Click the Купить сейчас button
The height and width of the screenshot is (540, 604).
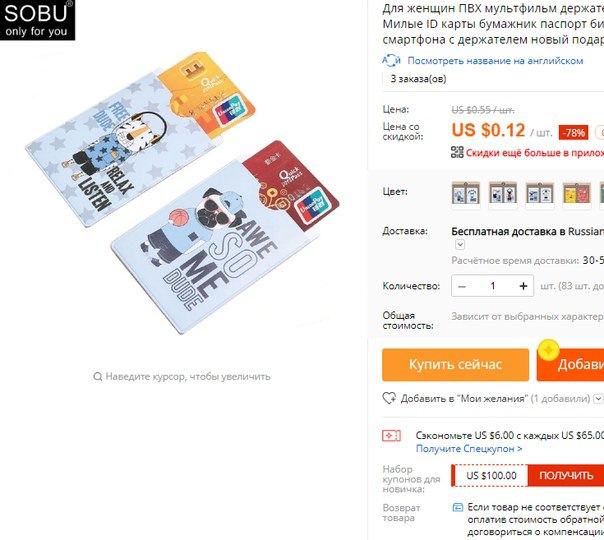click(455, 365)
